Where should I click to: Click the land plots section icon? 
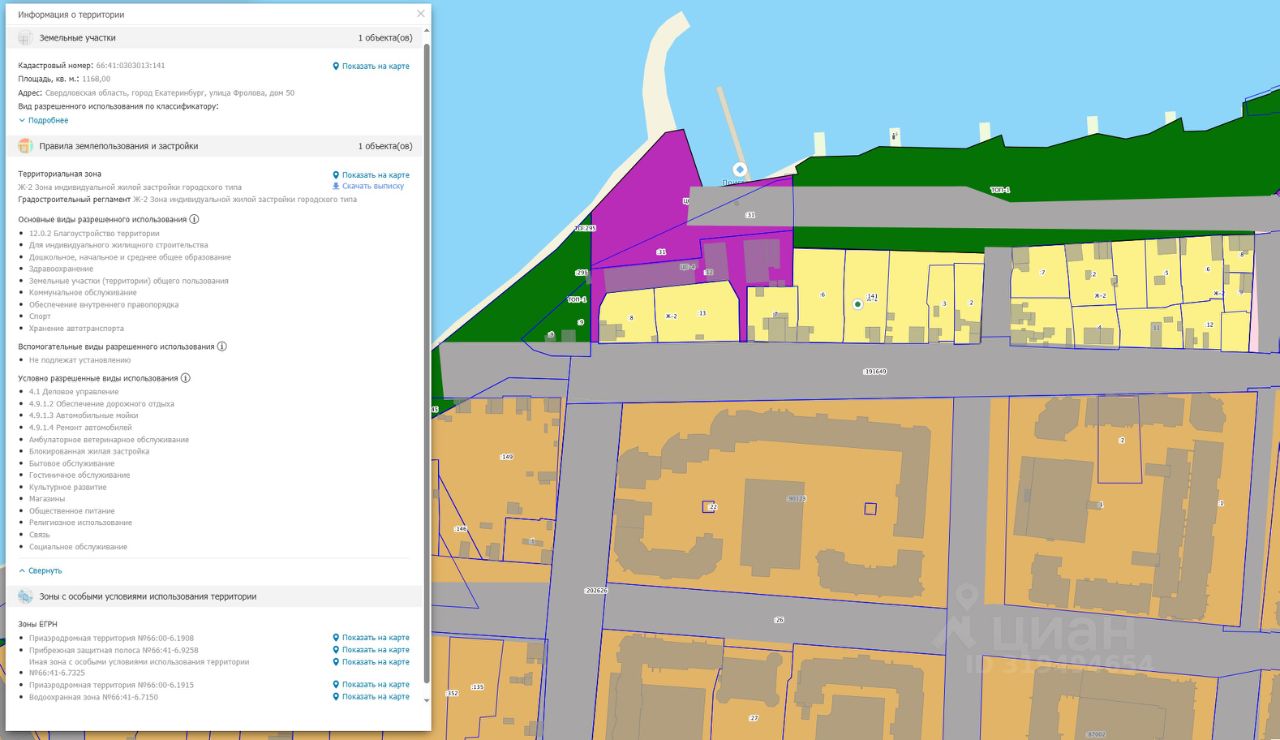click(x=25, y=37)
